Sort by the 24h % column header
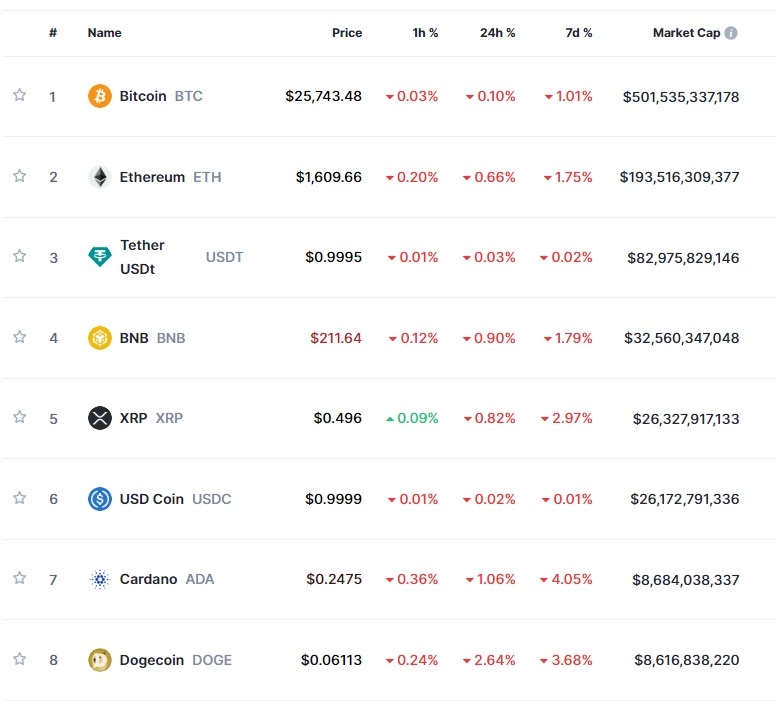The height and width of the screenshot is (701, 777). click(x=497, y=33)
